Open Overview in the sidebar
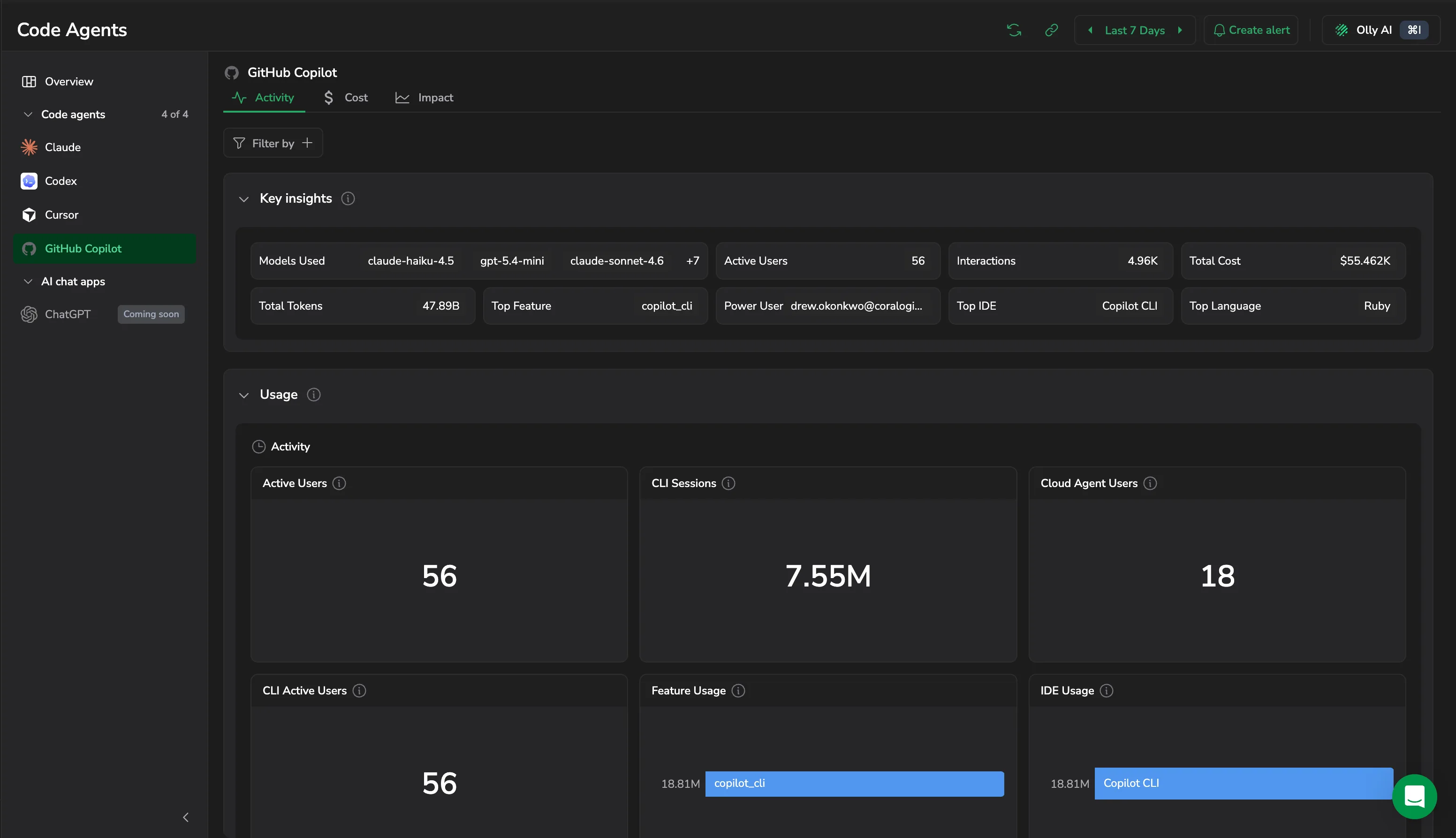Screen dimensions: 1456x838 (x=104, y=82)
